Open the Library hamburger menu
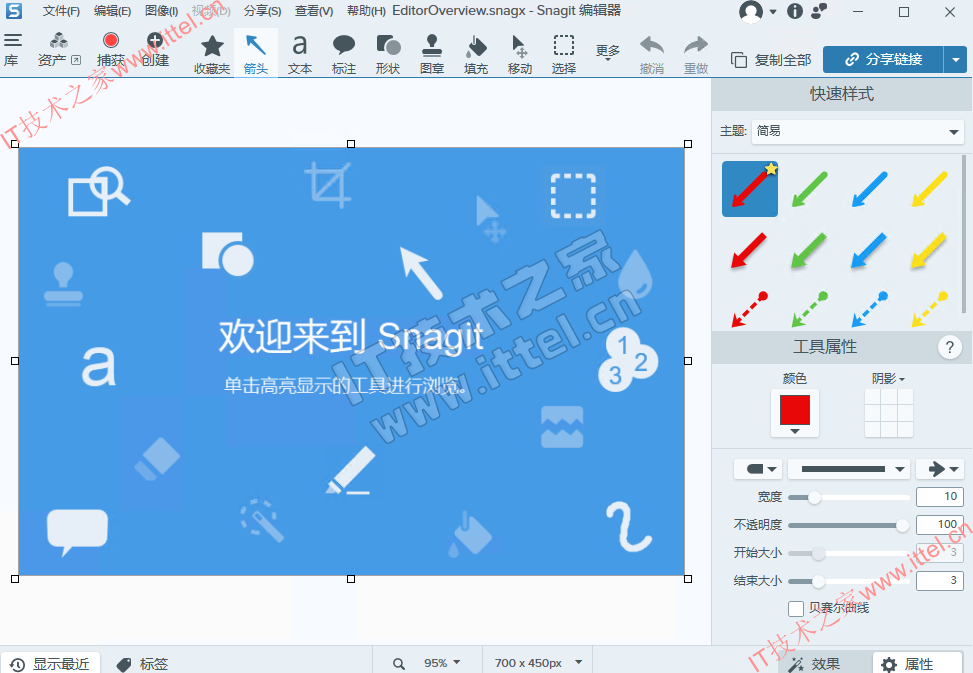973x673 pixels. (12, 50)
